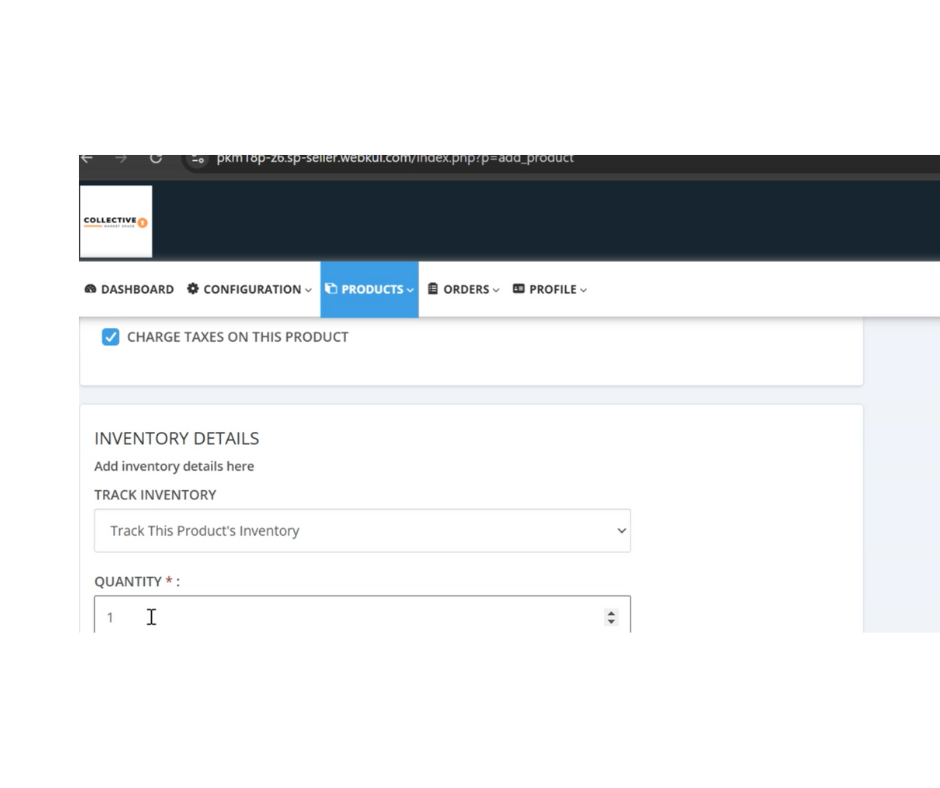This screenshot has width=940, height=788.
Task: Expand the Orders chevron
Action: click(496, 290)
